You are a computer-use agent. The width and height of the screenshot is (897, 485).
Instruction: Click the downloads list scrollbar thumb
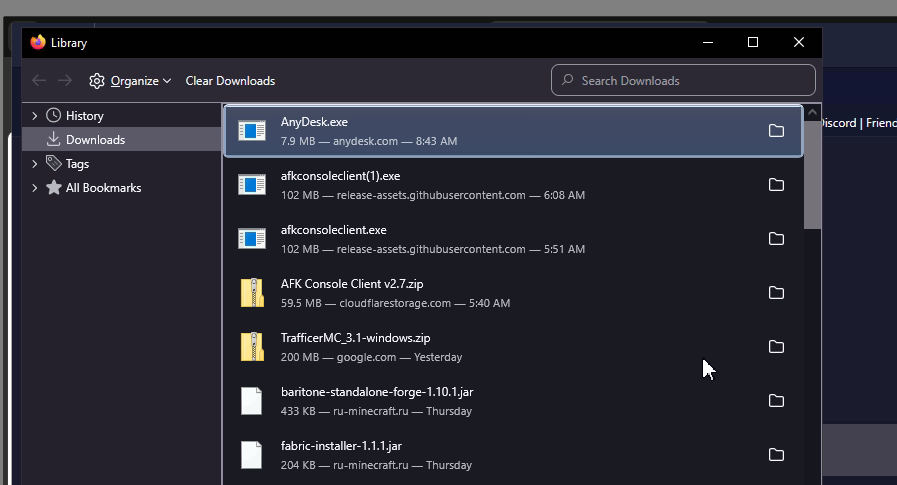click(812, 175)
